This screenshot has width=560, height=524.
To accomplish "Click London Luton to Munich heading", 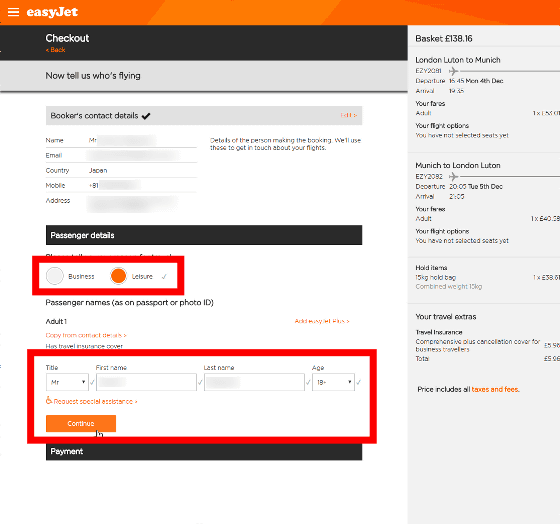I will pos(458,60).
